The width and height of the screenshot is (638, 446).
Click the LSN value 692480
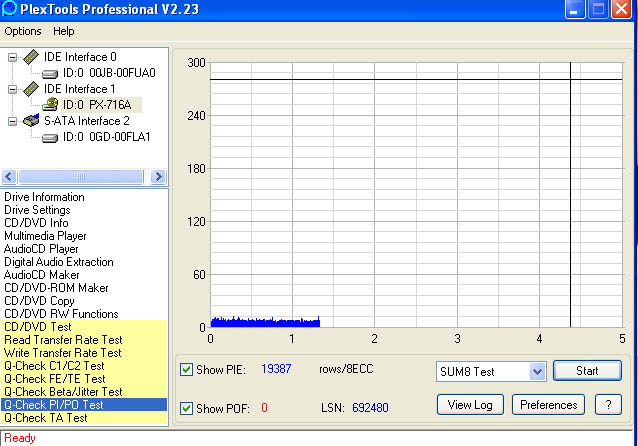[x=370, y=408]
